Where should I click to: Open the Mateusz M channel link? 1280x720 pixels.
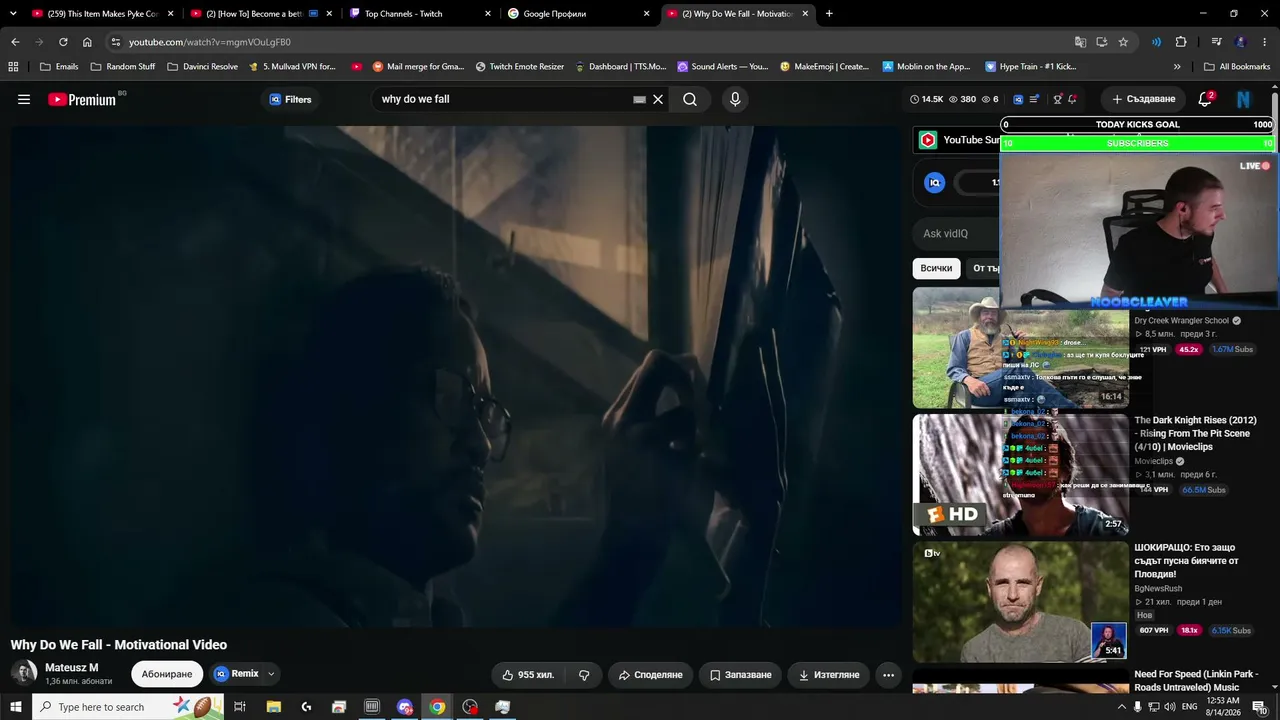point(72,667)
